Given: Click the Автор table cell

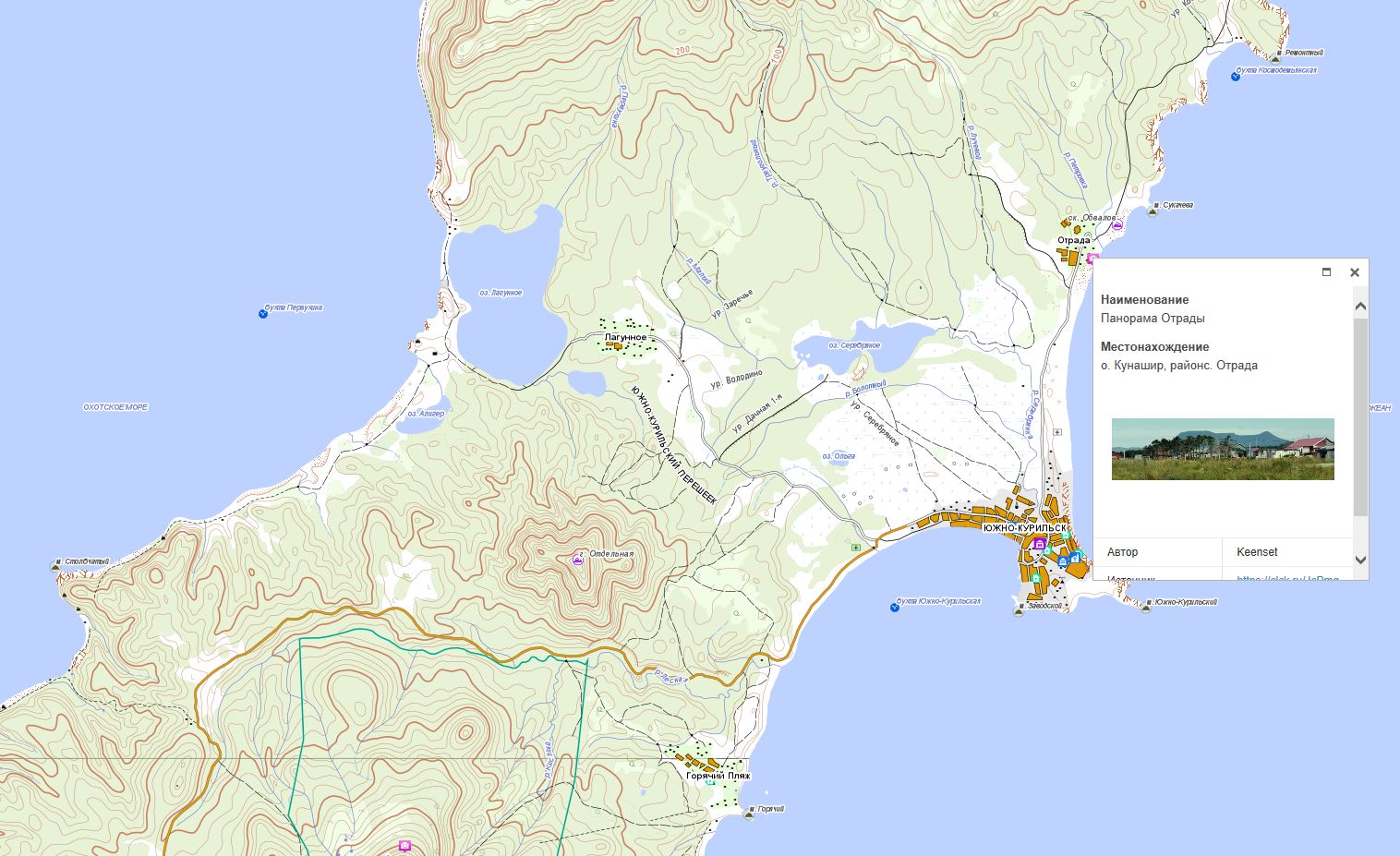Looking at the screenshot, I should click(x=1158, y=552).
